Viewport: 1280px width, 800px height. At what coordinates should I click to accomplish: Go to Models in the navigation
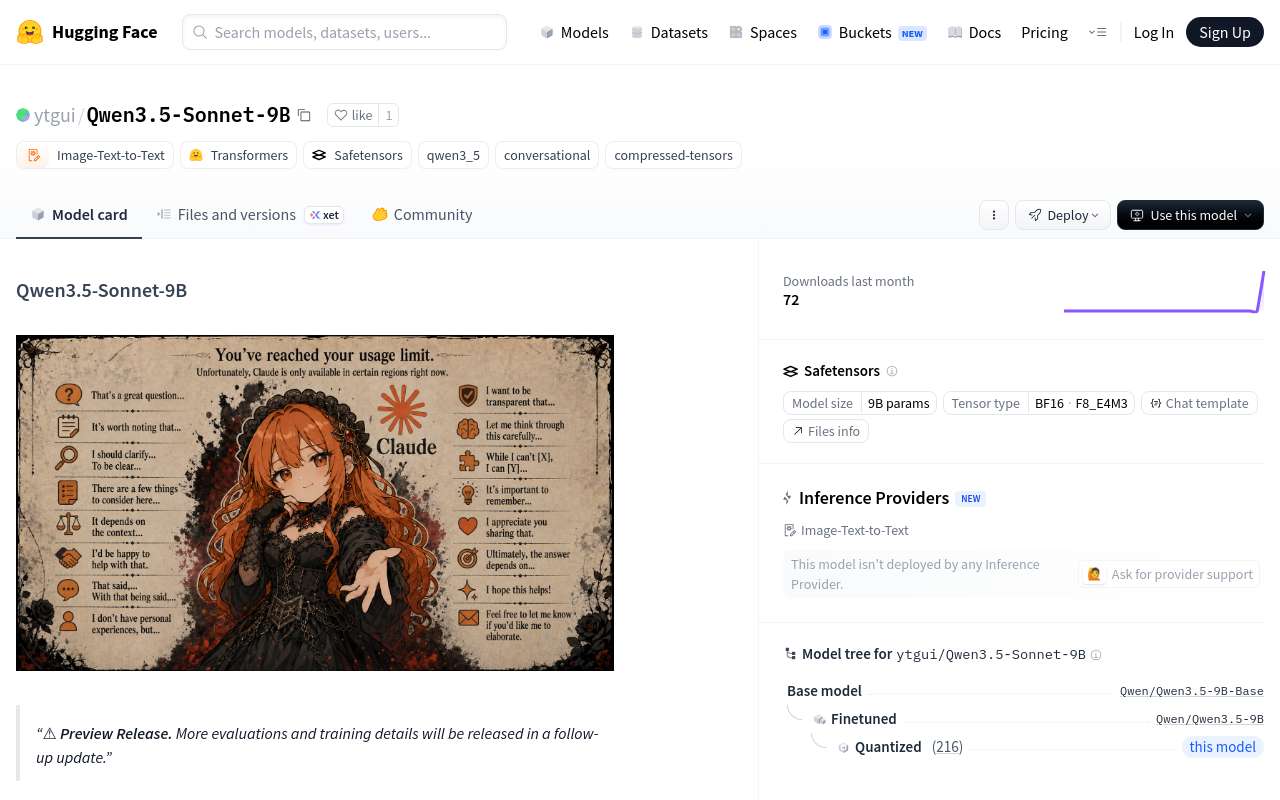[x=574, y=32]
